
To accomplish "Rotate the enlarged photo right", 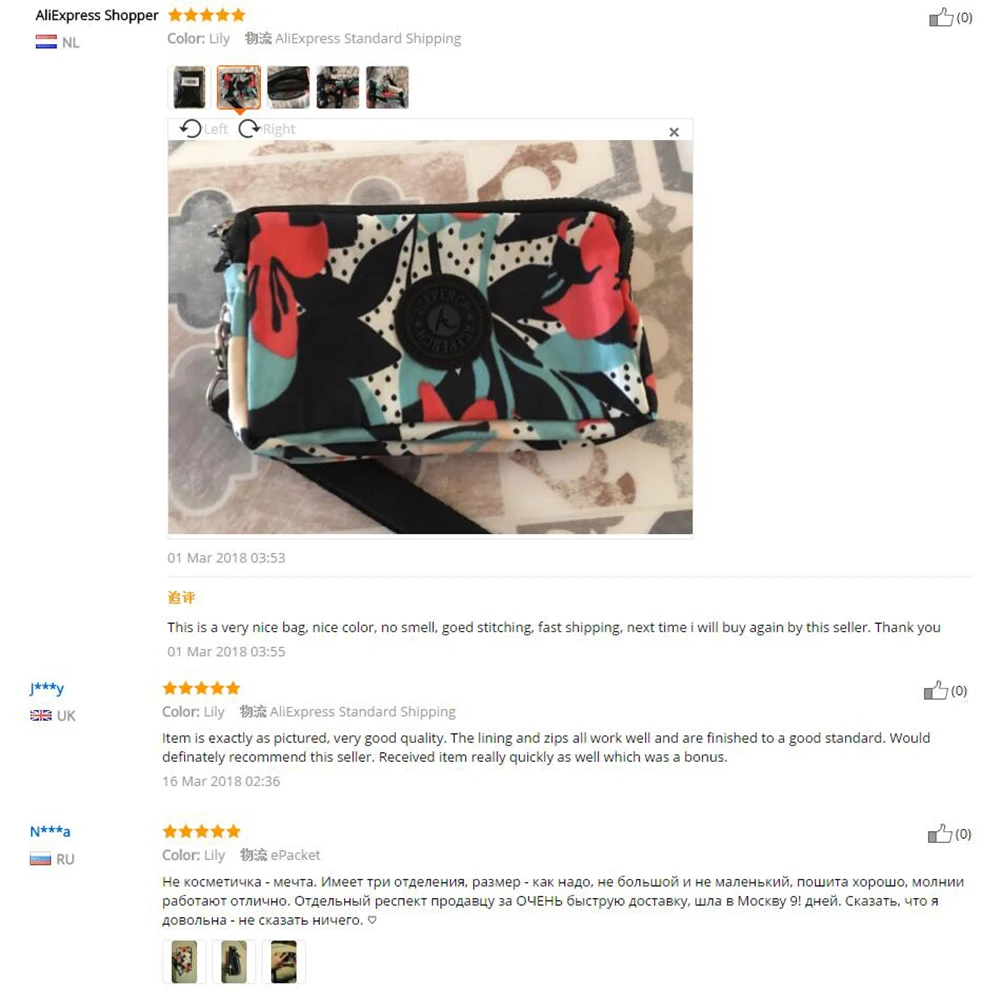I will click(267, 129).
